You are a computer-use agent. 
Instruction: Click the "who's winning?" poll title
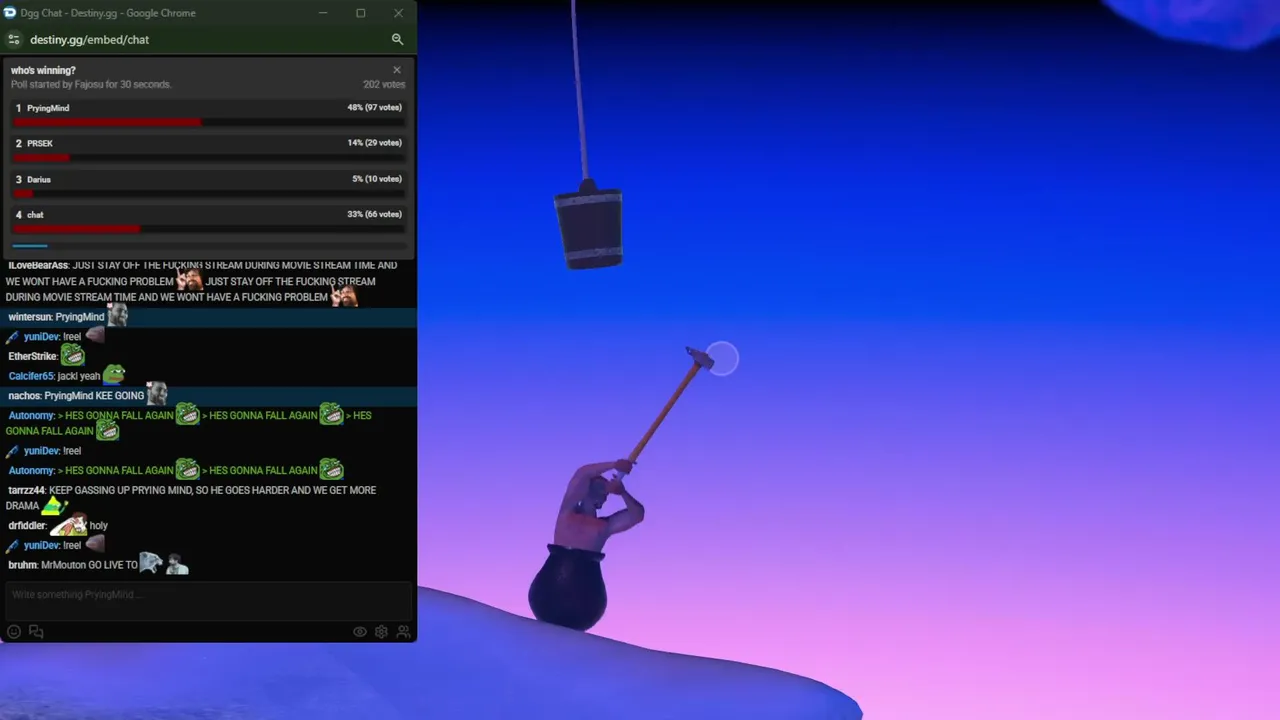coord(43,70)
